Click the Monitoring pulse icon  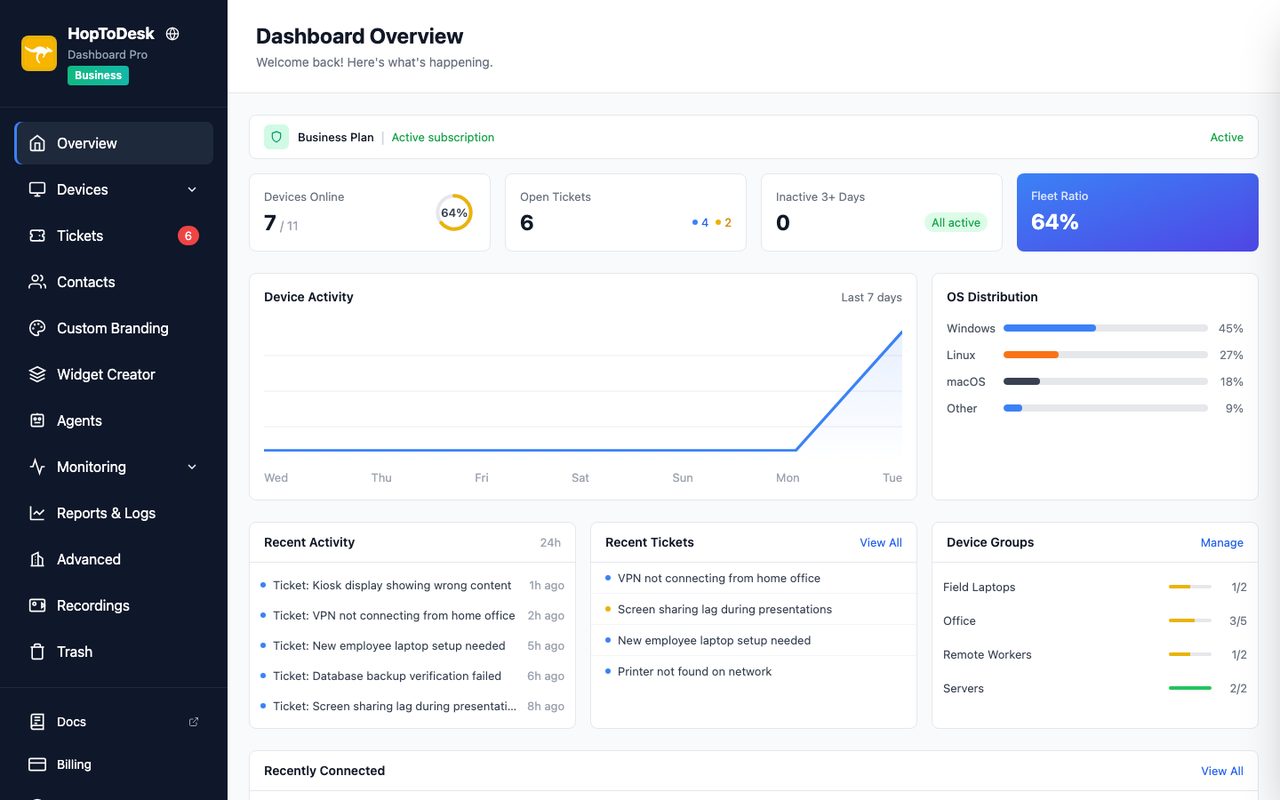[37, 467]
